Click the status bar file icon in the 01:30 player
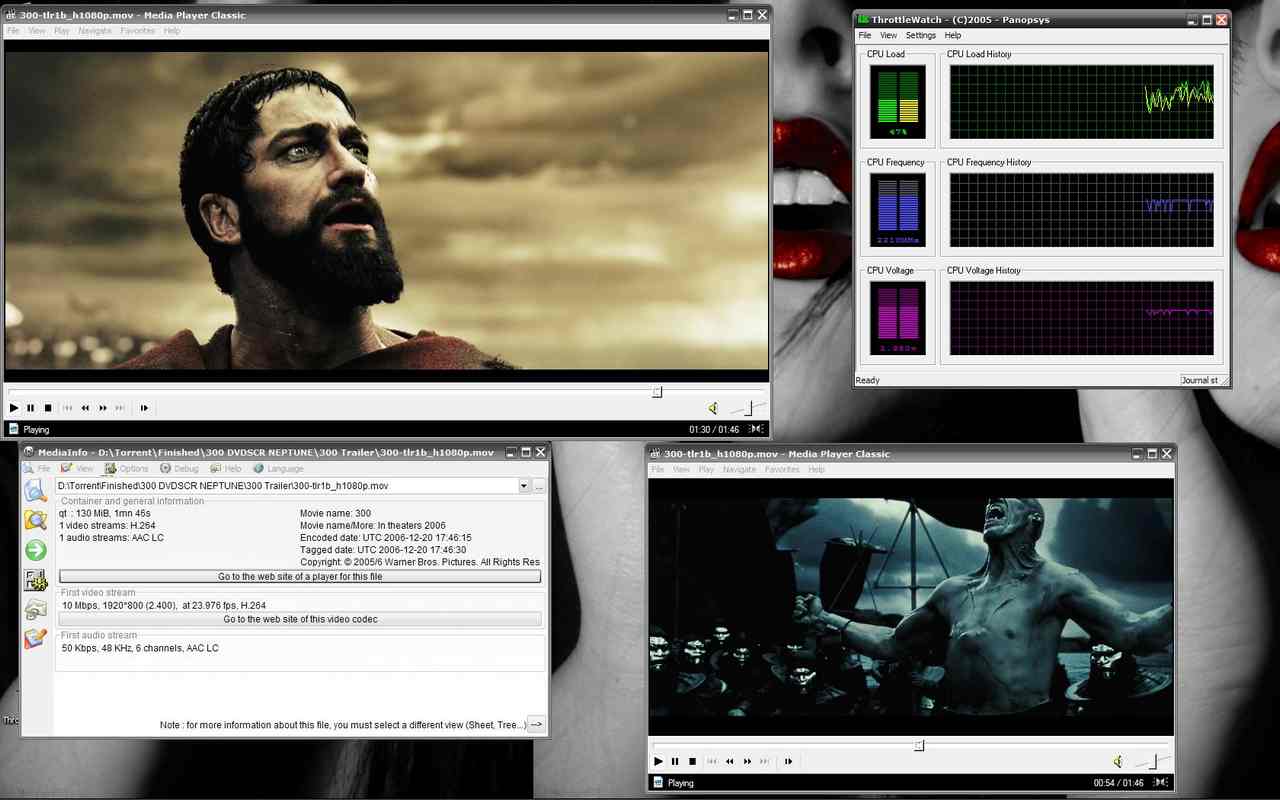Image resolution: width=1280 pixels, height=800 pixels. click(14, 430)
